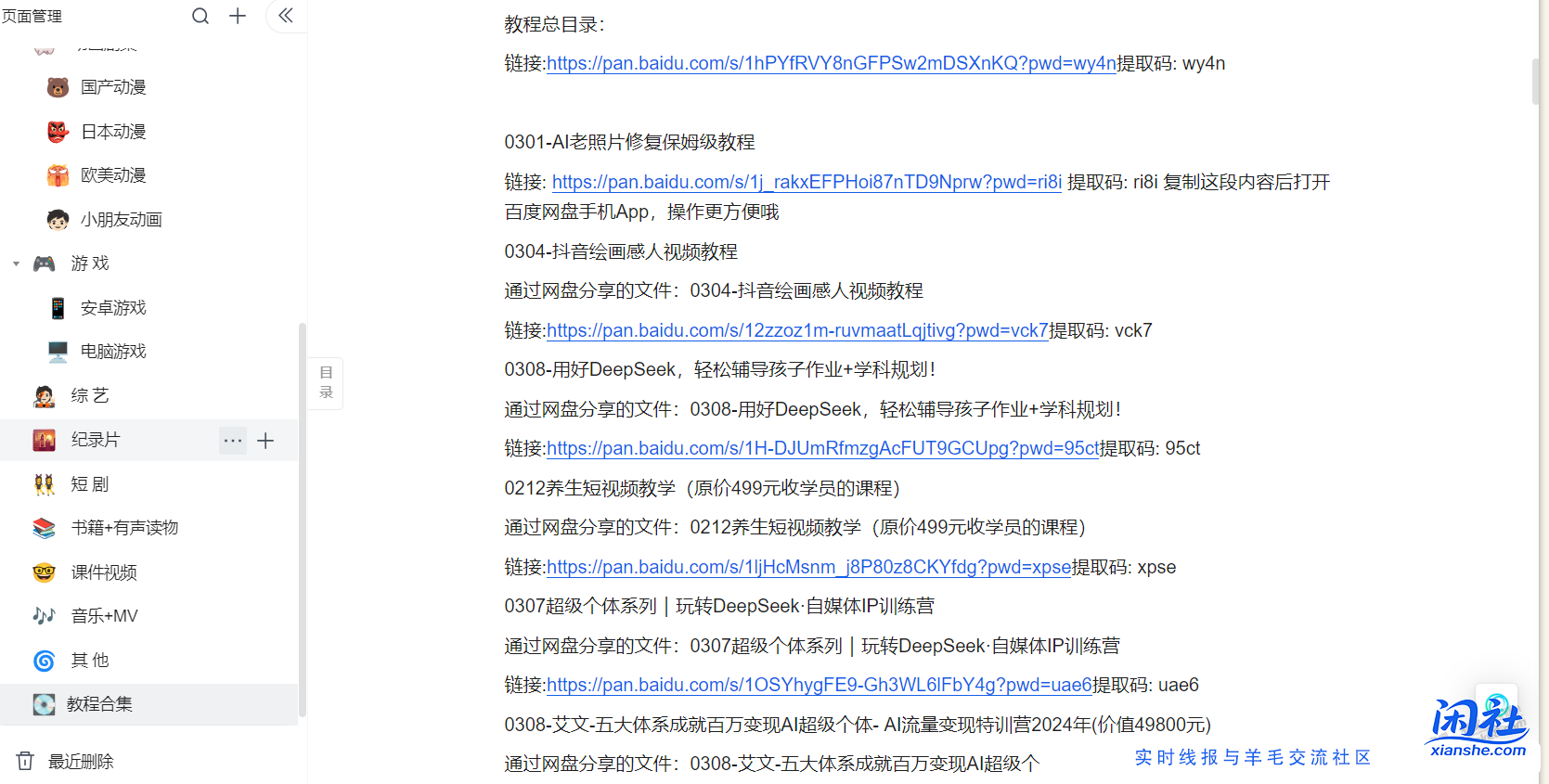Open the 日本动漫 page

pyautogui.click(x=113, y=132)
